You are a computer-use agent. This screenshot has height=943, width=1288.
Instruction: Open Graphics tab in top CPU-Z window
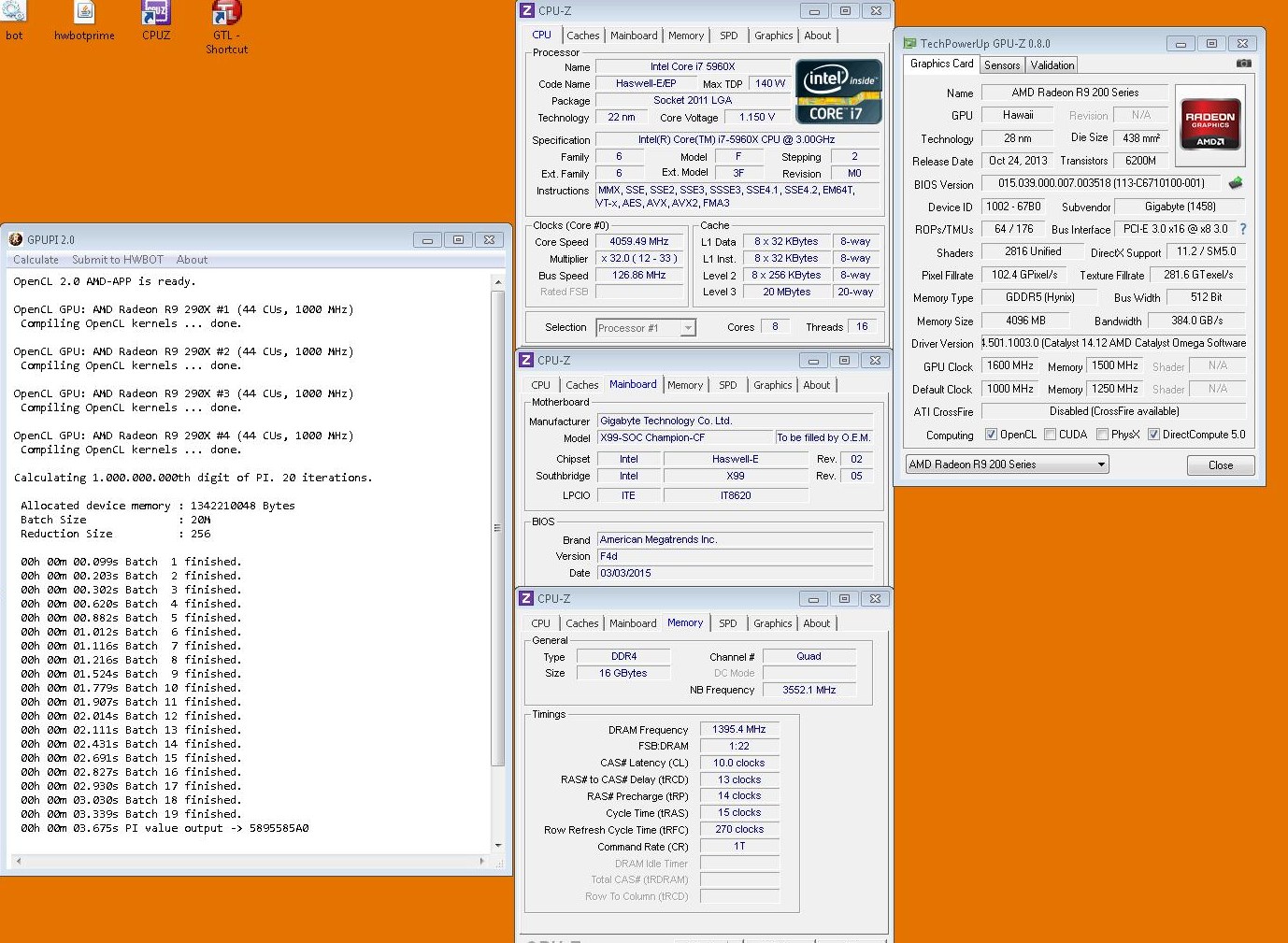[774, 36]
